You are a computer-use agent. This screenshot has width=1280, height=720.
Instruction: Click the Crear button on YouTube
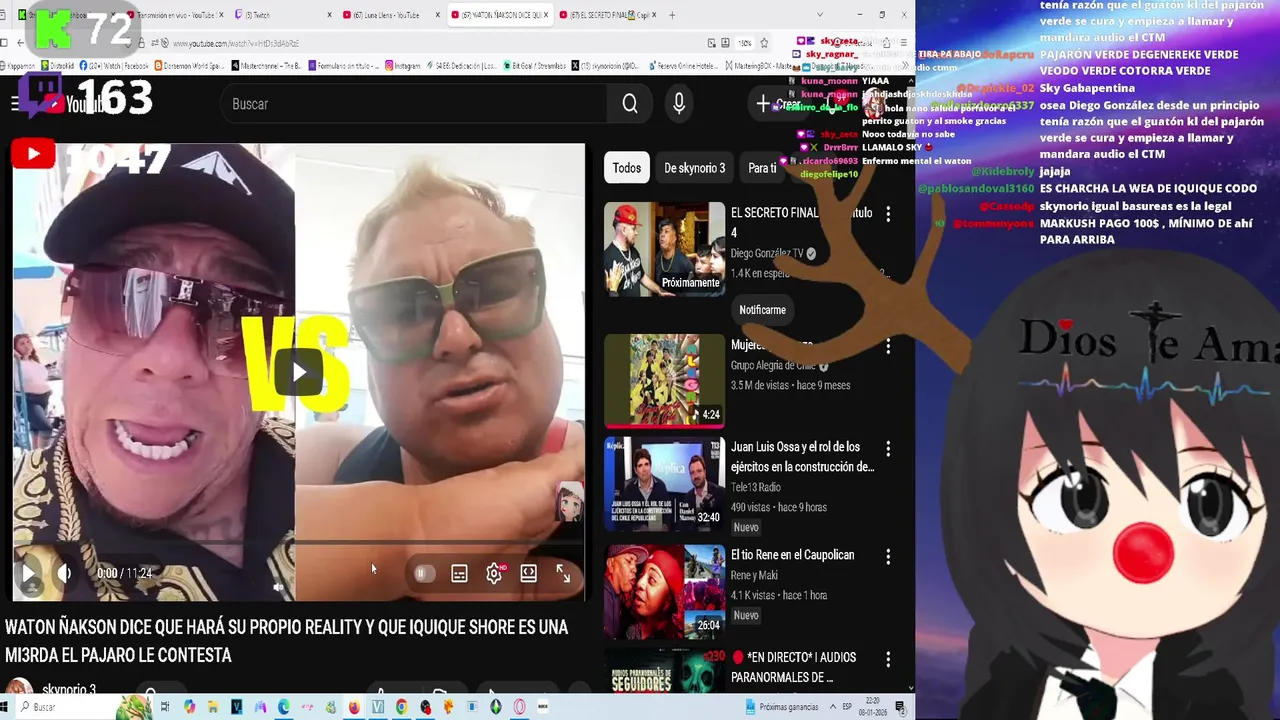(778, 104)
